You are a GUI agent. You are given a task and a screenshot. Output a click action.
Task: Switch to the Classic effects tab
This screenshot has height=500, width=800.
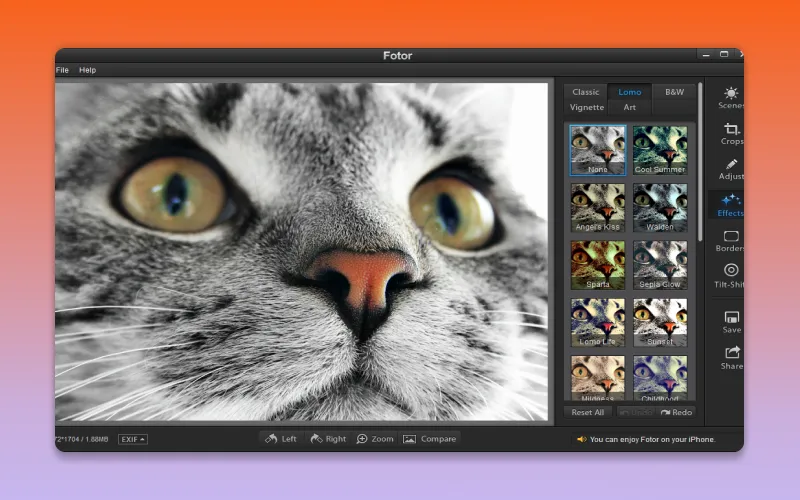click(x=586, y=92)
